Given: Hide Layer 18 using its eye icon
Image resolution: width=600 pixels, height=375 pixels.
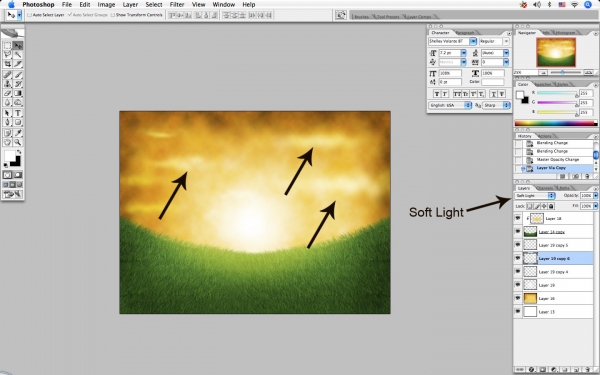Looking at the screenshot, I should coord(518,218).
